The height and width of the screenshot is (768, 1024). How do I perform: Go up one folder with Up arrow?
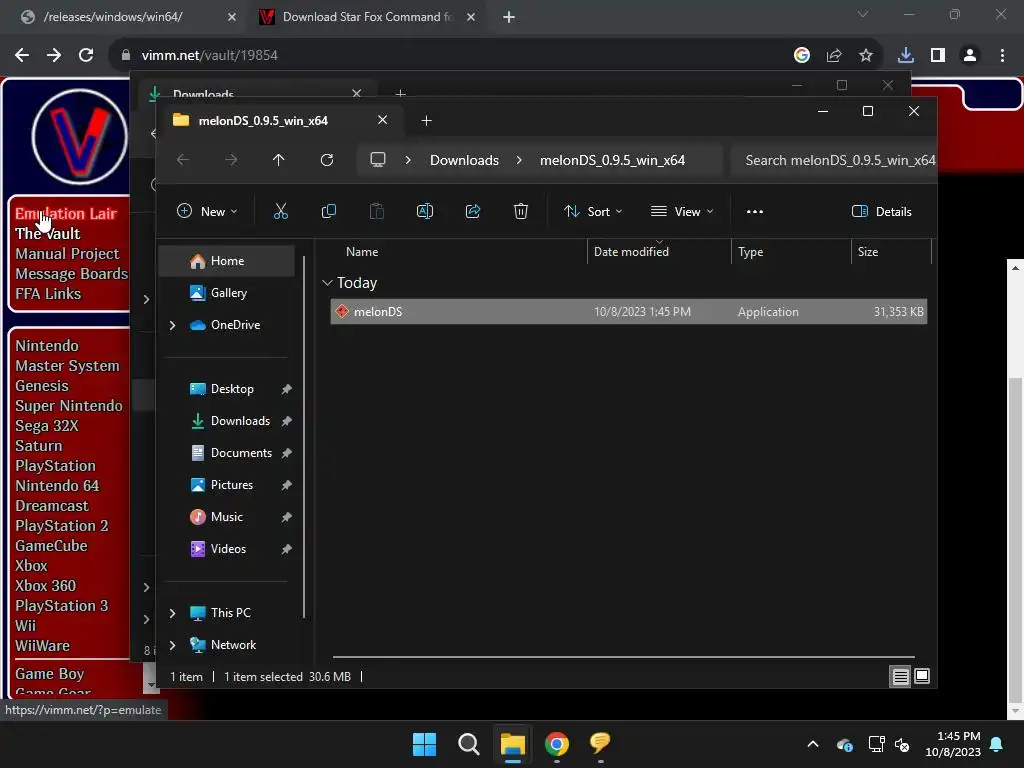click(279, 160)
